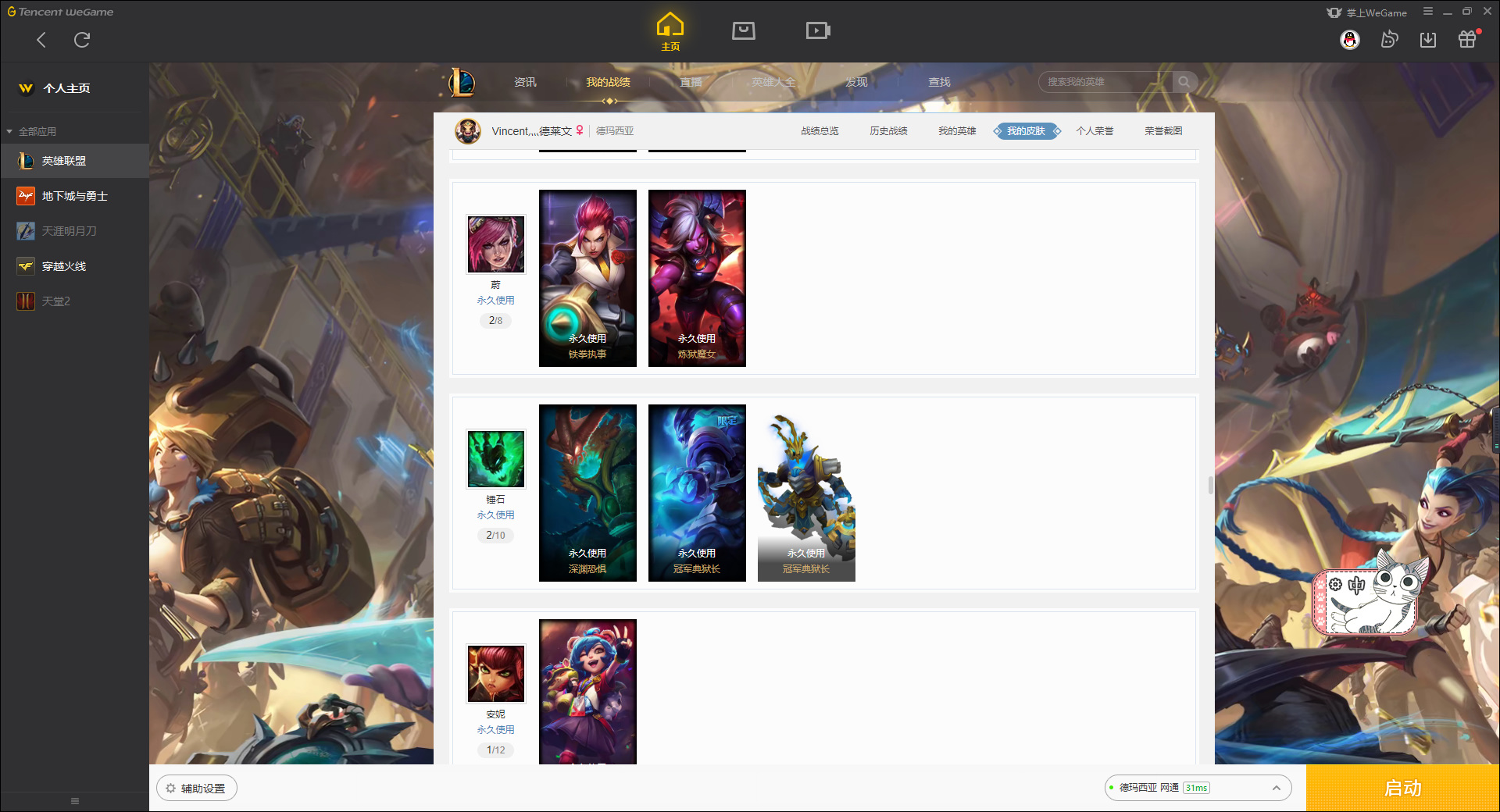Switch to 战绩总览
The image size is (1500, 812).
click(820, 131)
